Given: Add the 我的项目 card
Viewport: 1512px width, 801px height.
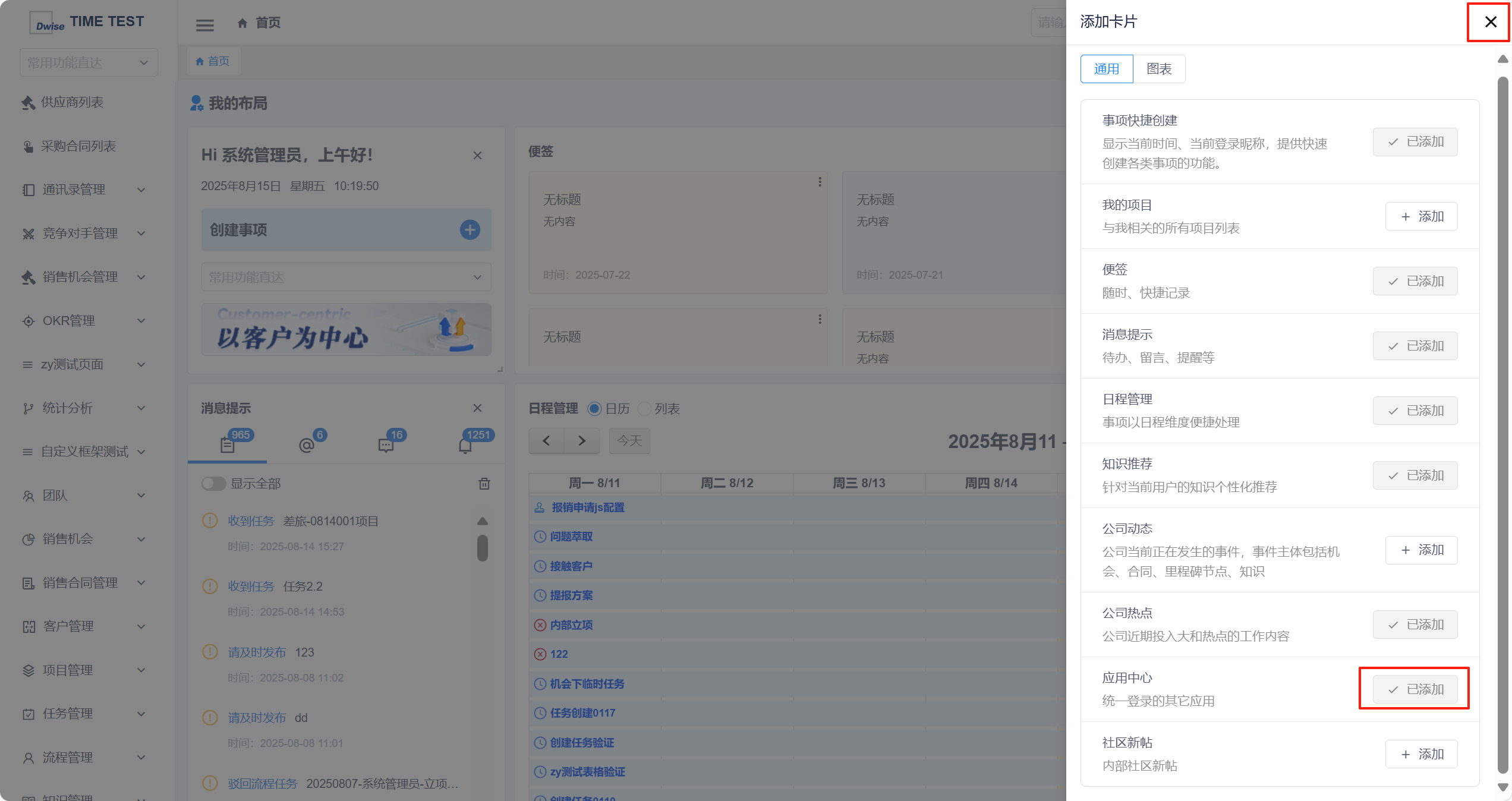Looking at the screenshot, I should coord(1421,216).
